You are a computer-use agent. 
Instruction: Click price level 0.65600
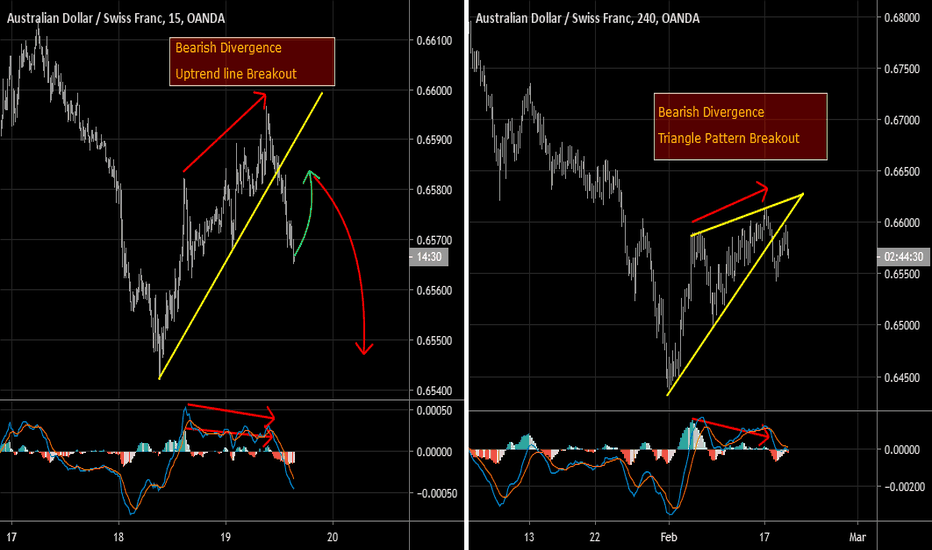click(434, 290)
